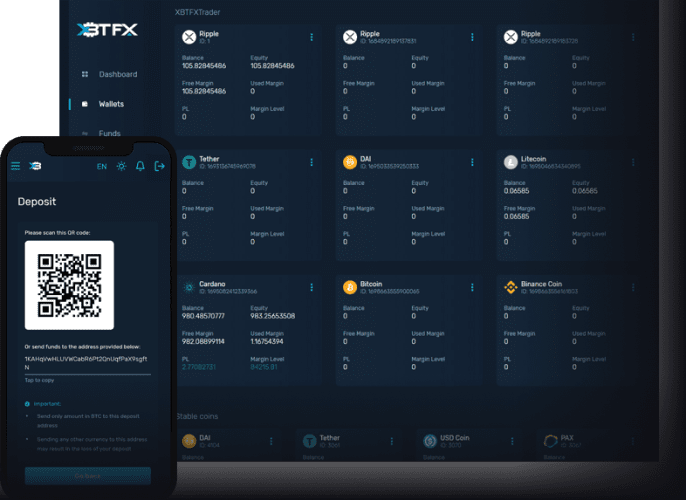Open Cardano wallet three-dot menu
686x500 pixels.
(x=312, y=287)
